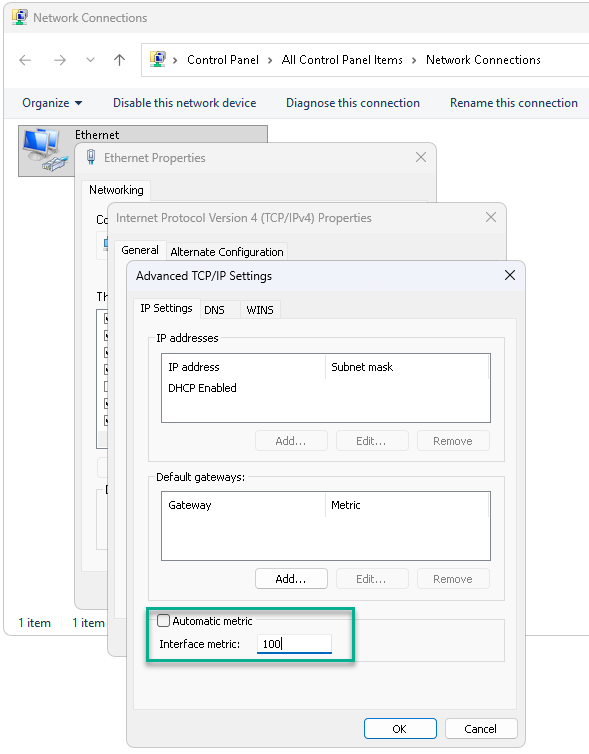Viewport: 589px width, 754px height.
Task: Go up one folder level
Action: pos(119,60)
